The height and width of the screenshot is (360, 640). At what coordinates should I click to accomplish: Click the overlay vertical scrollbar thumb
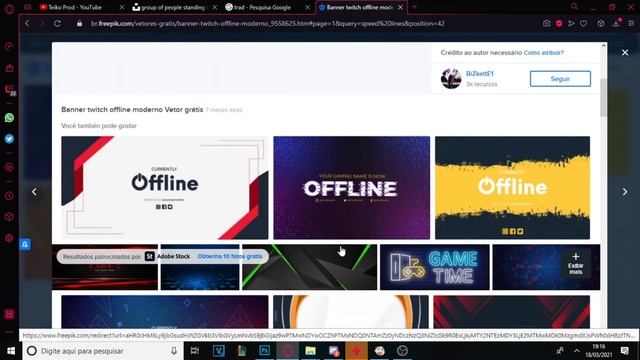point(603,98)
